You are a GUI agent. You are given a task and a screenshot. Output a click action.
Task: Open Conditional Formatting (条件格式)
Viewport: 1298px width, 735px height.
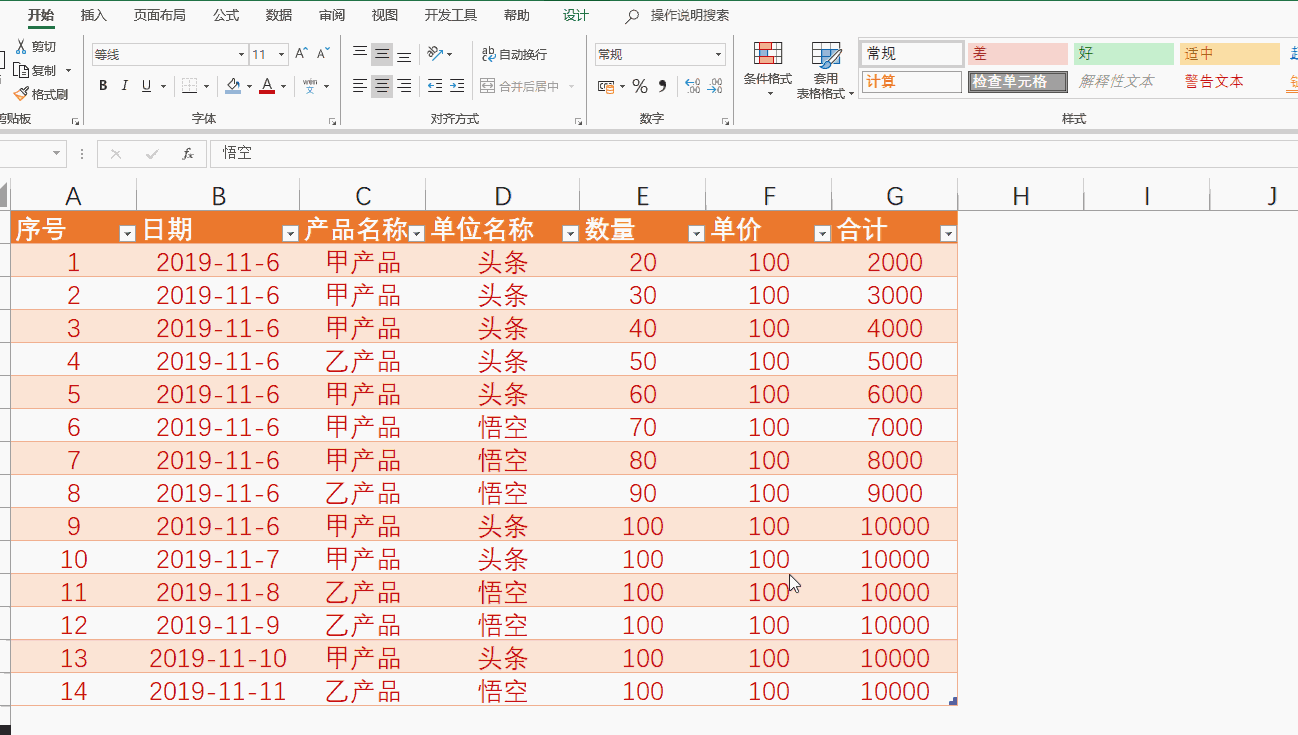click(x=768, y=70)
